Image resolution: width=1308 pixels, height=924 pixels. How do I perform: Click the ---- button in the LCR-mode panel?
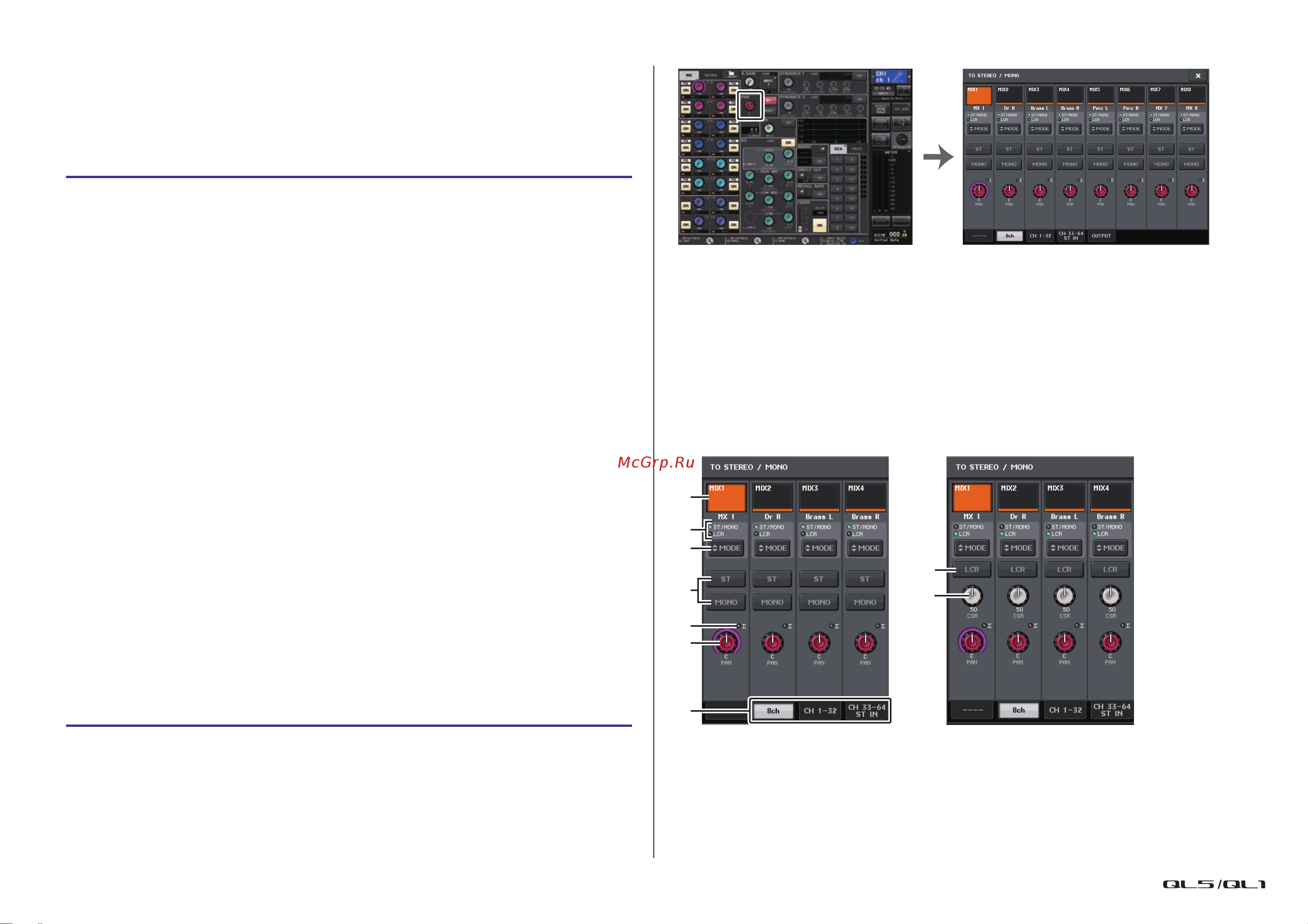point(973,711)
